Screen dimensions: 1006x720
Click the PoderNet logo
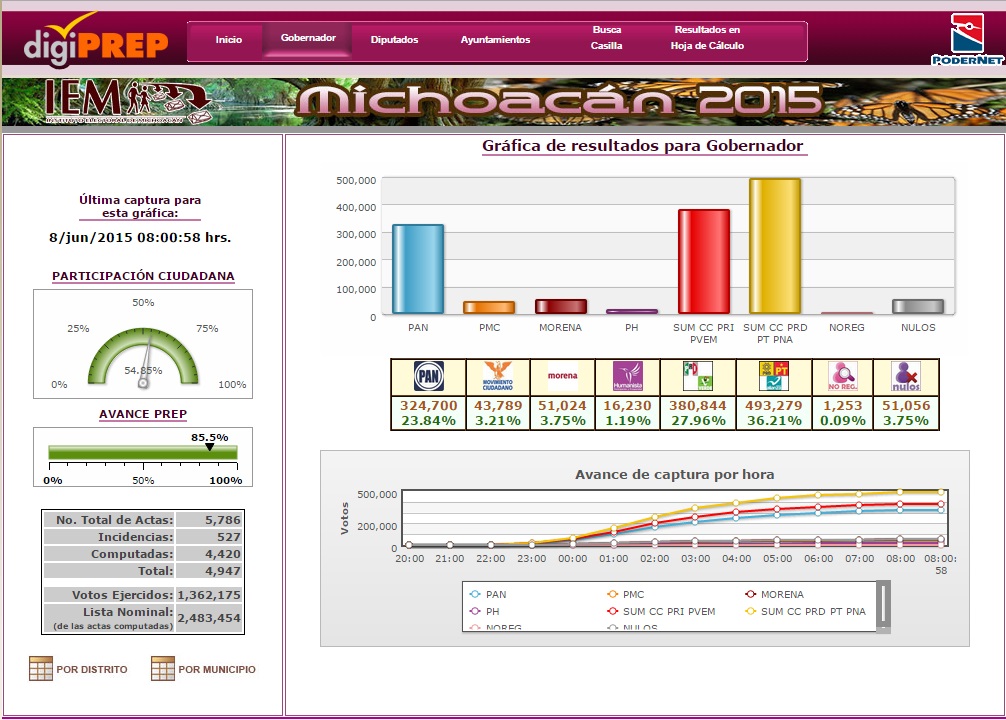click(x=967, y=39)
